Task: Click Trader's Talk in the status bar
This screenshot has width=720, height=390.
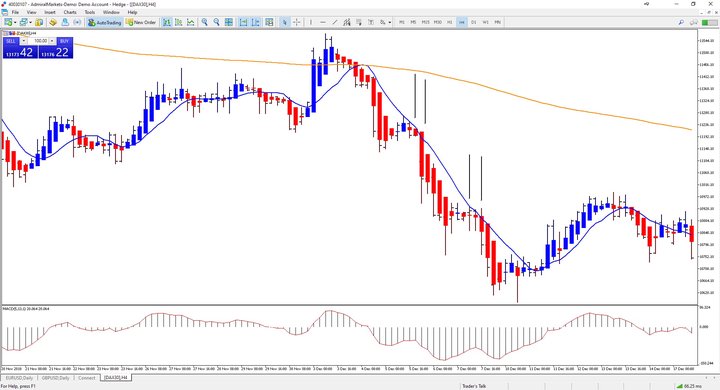Action: tap(474, 386)
